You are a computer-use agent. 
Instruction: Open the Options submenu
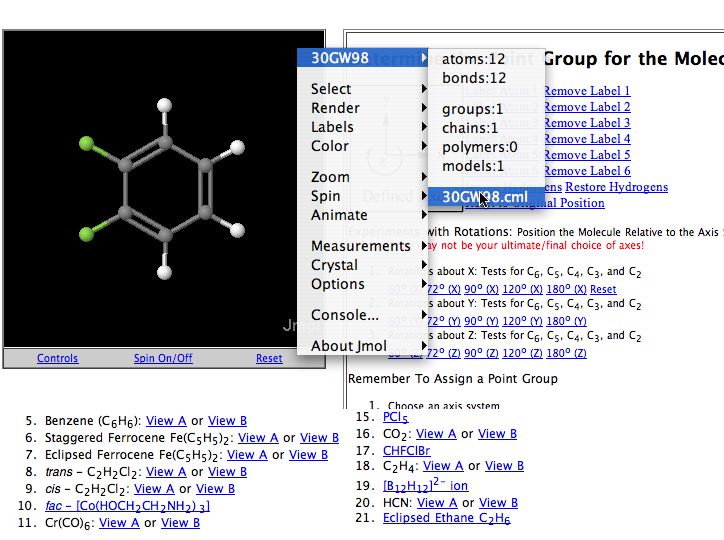362,284
